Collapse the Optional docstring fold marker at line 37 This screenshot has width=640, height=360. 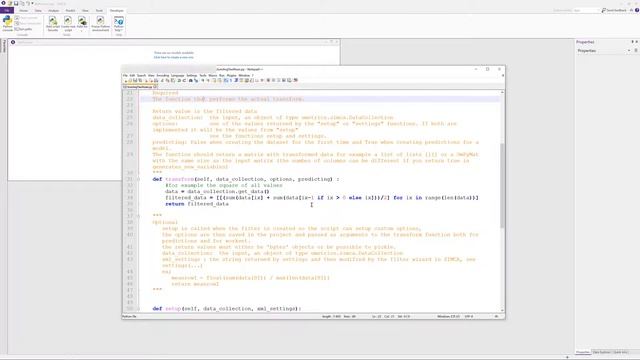coord(138,216)
